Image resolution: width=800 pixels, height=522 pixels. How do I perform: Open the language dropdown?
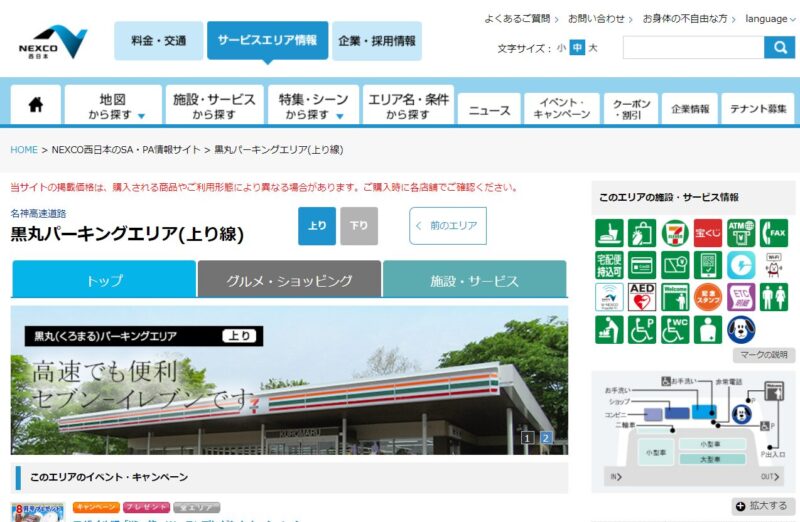769,19
